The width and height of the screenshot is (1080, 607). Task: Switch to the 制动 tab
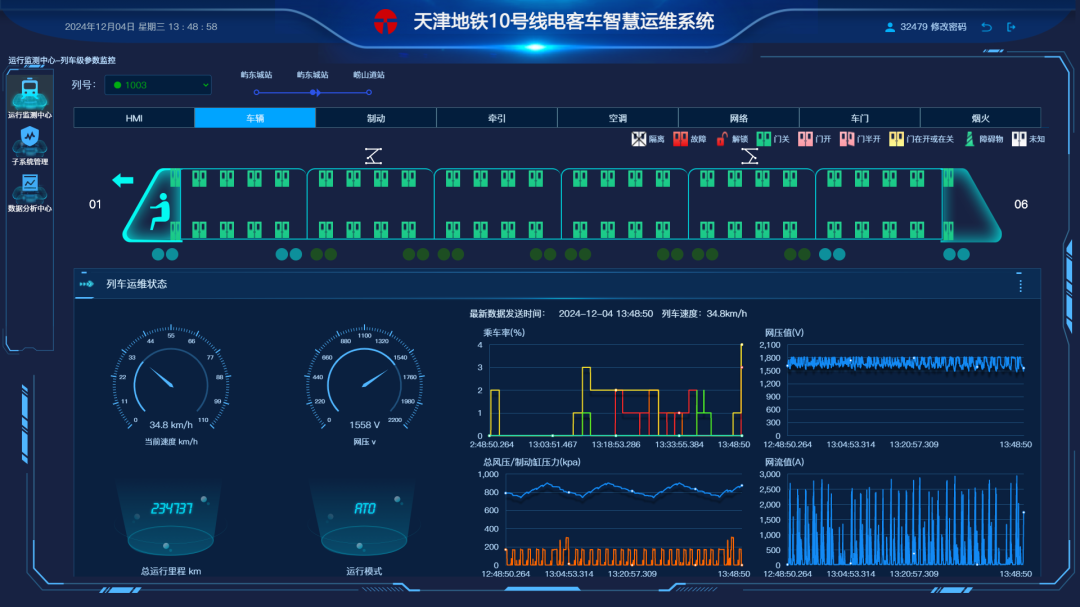376,118
